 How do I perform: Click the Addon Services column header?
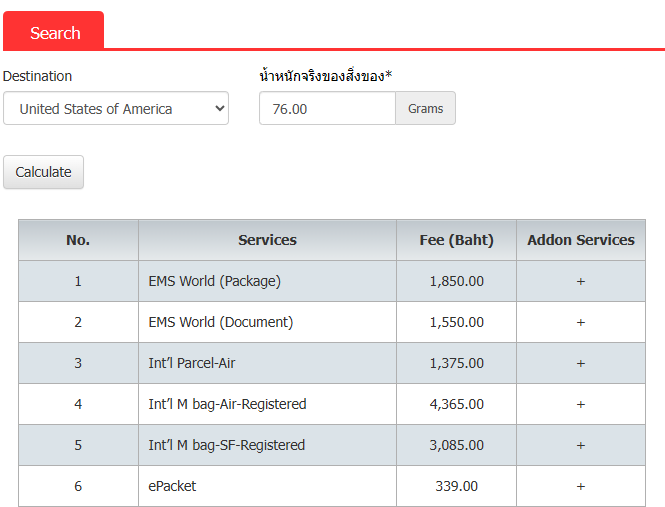(580, 240)
